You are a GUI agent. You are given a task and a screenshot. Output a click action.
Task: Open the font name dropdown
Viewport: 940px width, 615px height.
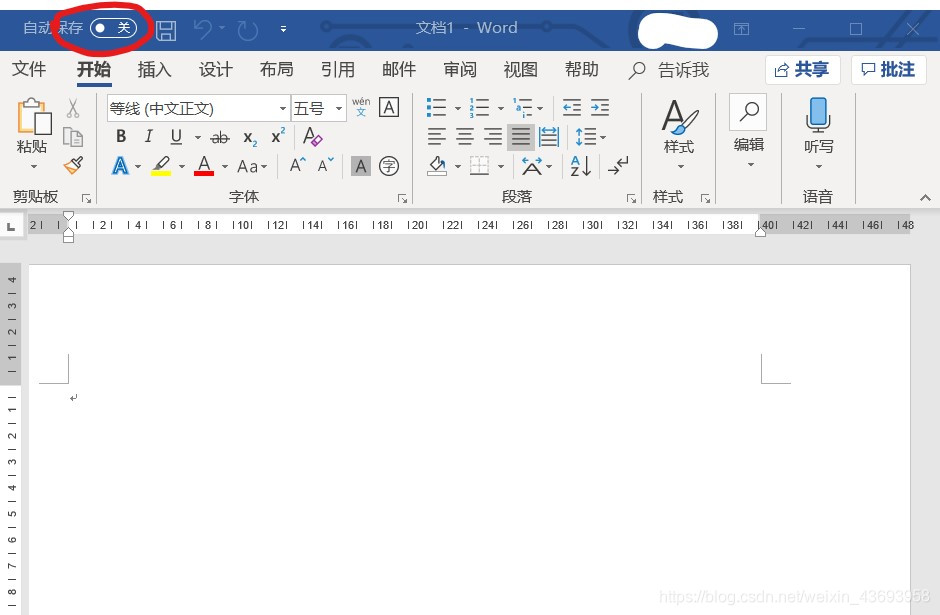coord(282,107)
